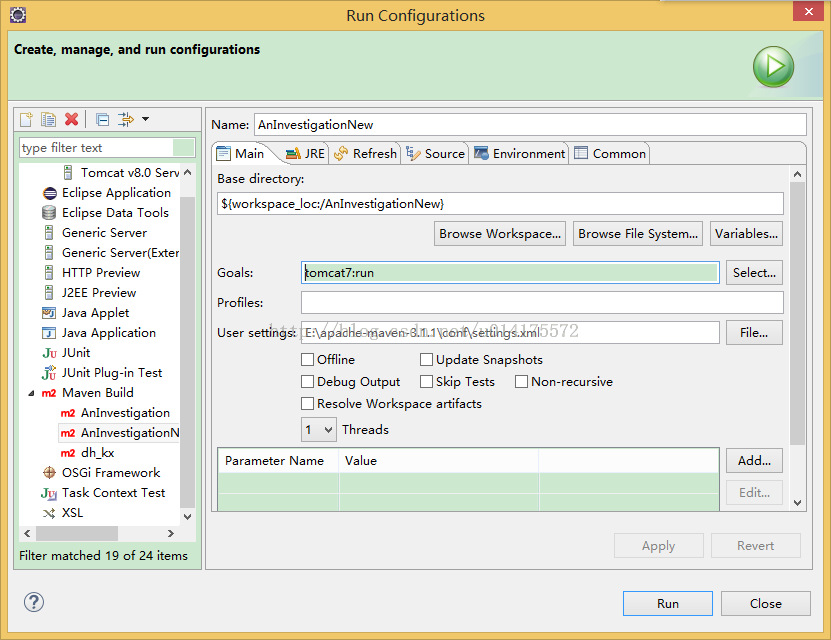831x640 pixels.
Task: Click the type filter text field
Action: (107, 148)
